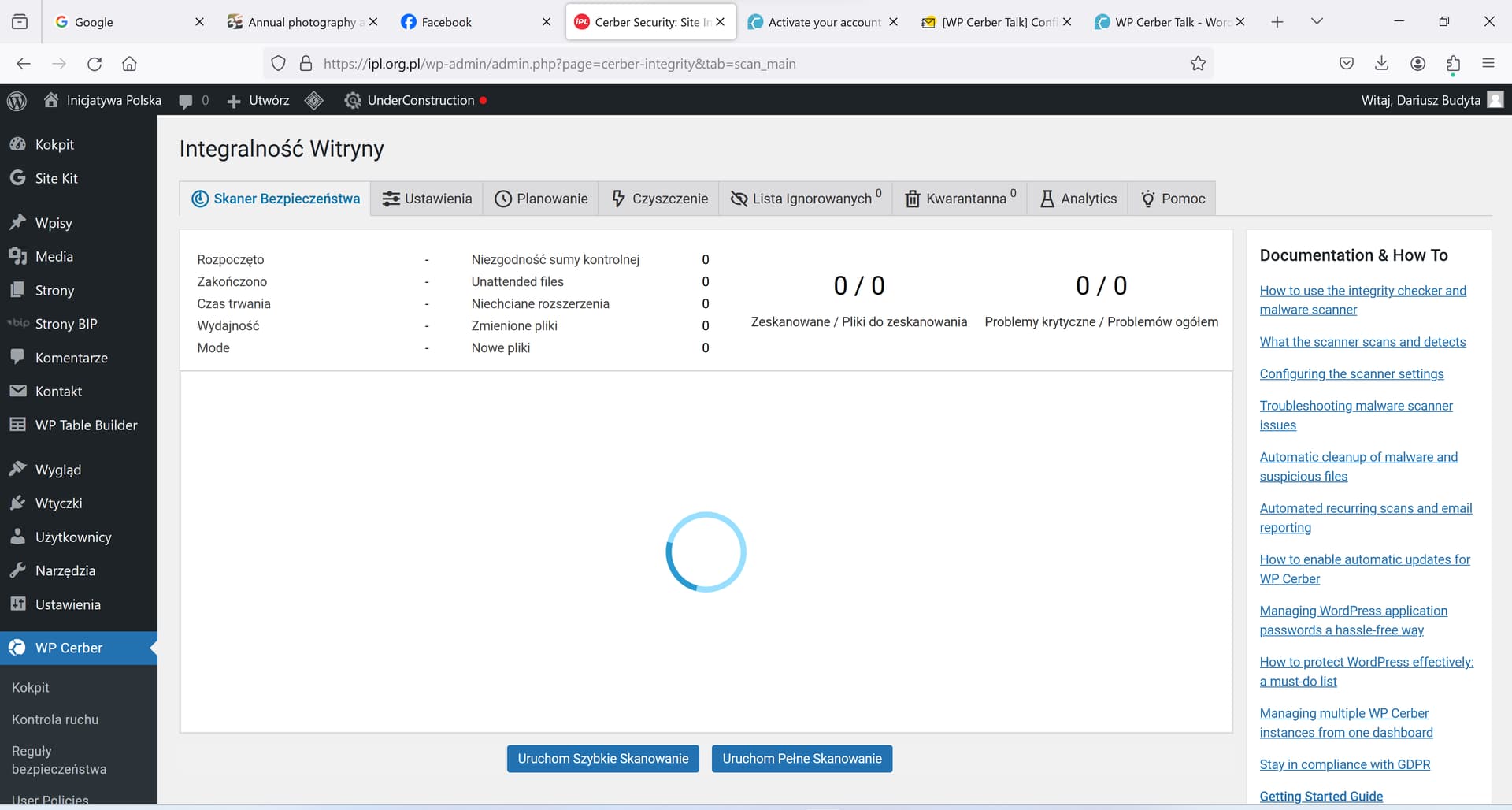Screen dimensions: 1512x810
Task: Click the browser address bar URL
Action: point(559,64)
